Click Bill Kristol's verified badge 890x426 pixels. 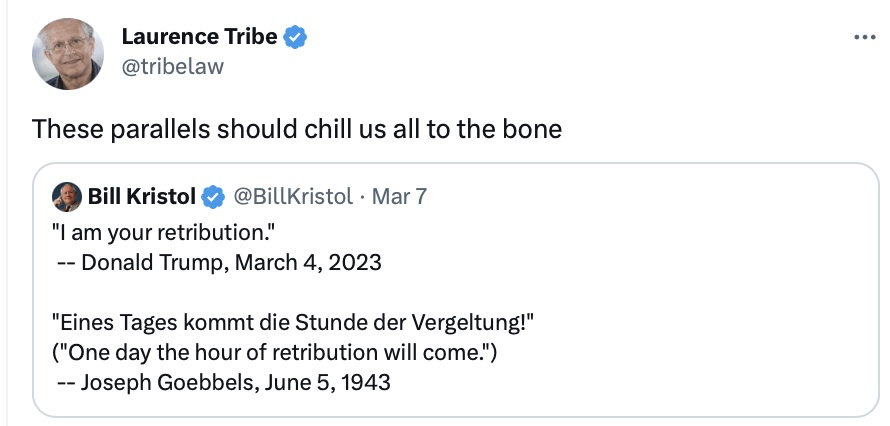(214, 196)
